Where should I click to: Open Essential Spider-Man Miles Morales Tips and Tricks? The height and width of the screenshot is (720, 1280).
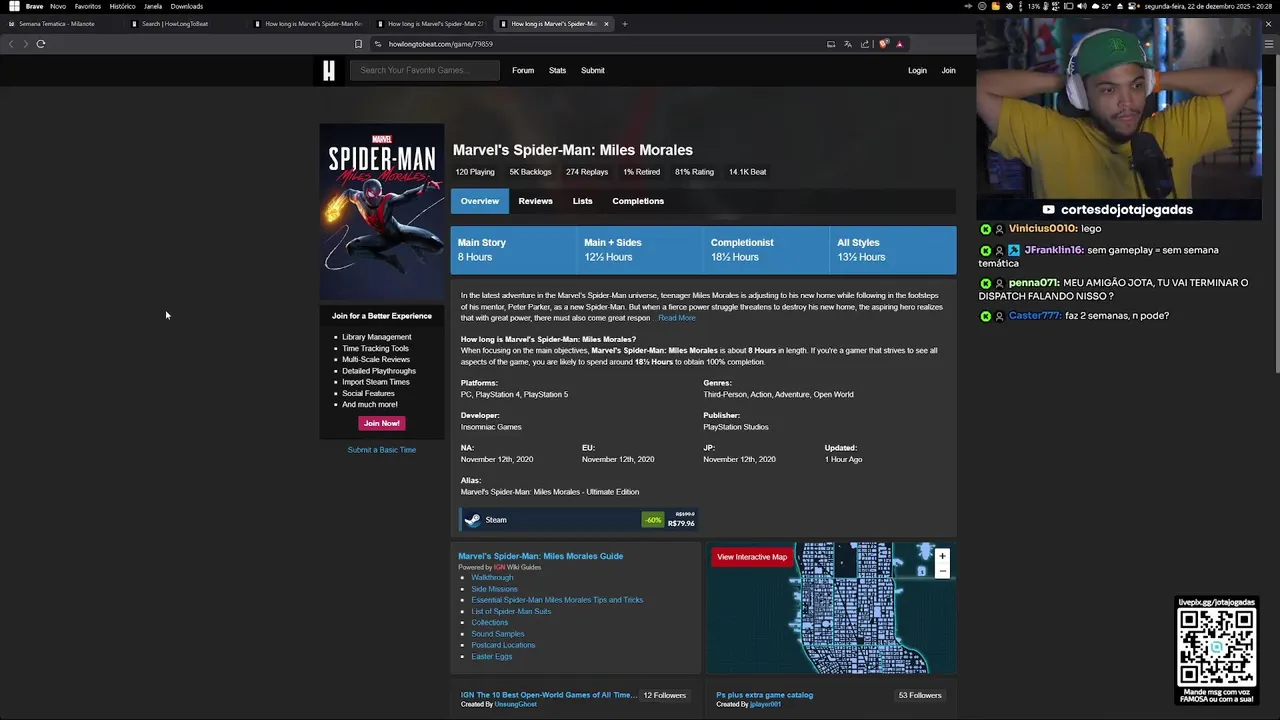557,600
